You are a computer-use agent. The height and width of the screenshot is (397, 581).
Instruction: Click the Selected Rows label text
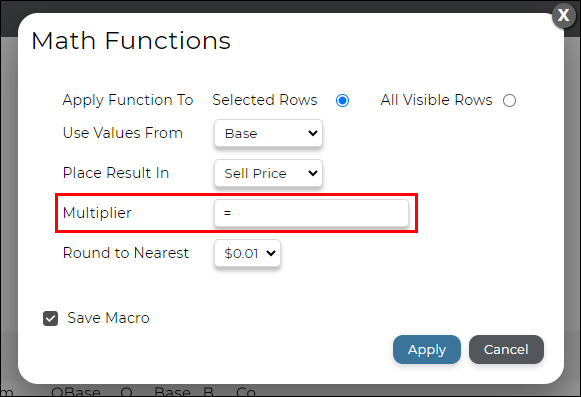point(265,100)
